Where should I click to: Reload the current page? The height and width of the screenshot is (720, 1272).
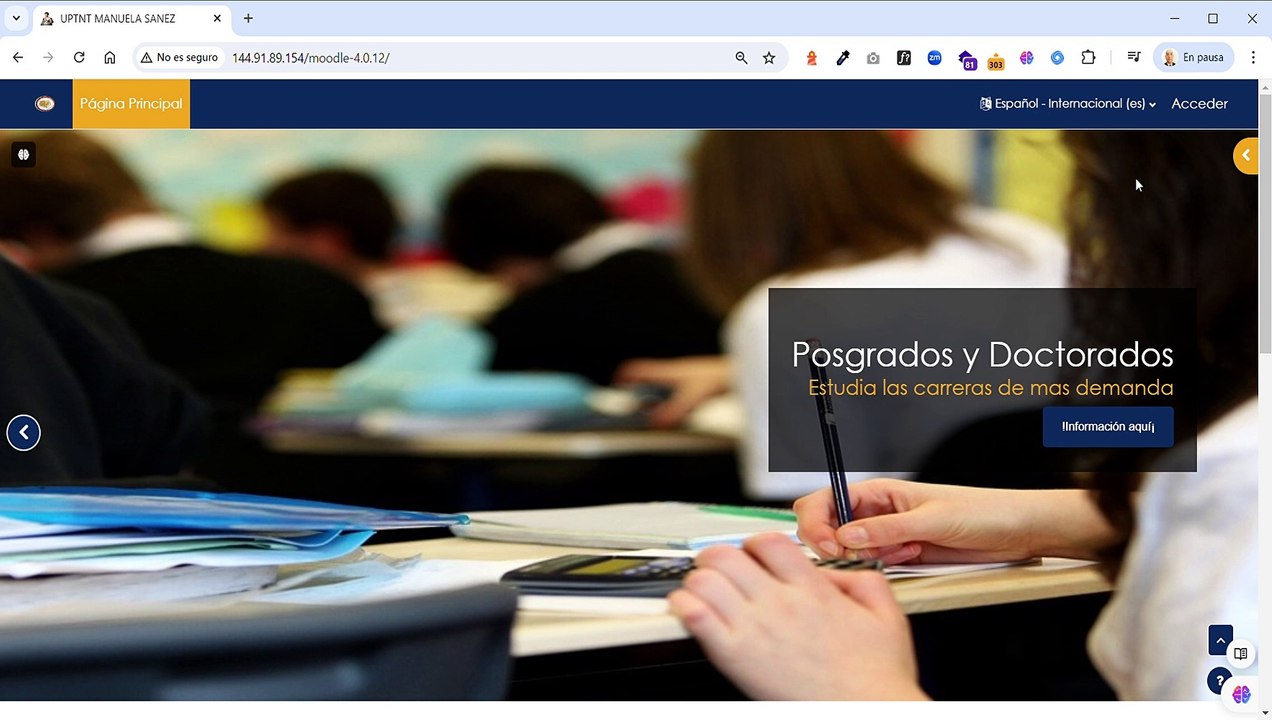(79, 58)
